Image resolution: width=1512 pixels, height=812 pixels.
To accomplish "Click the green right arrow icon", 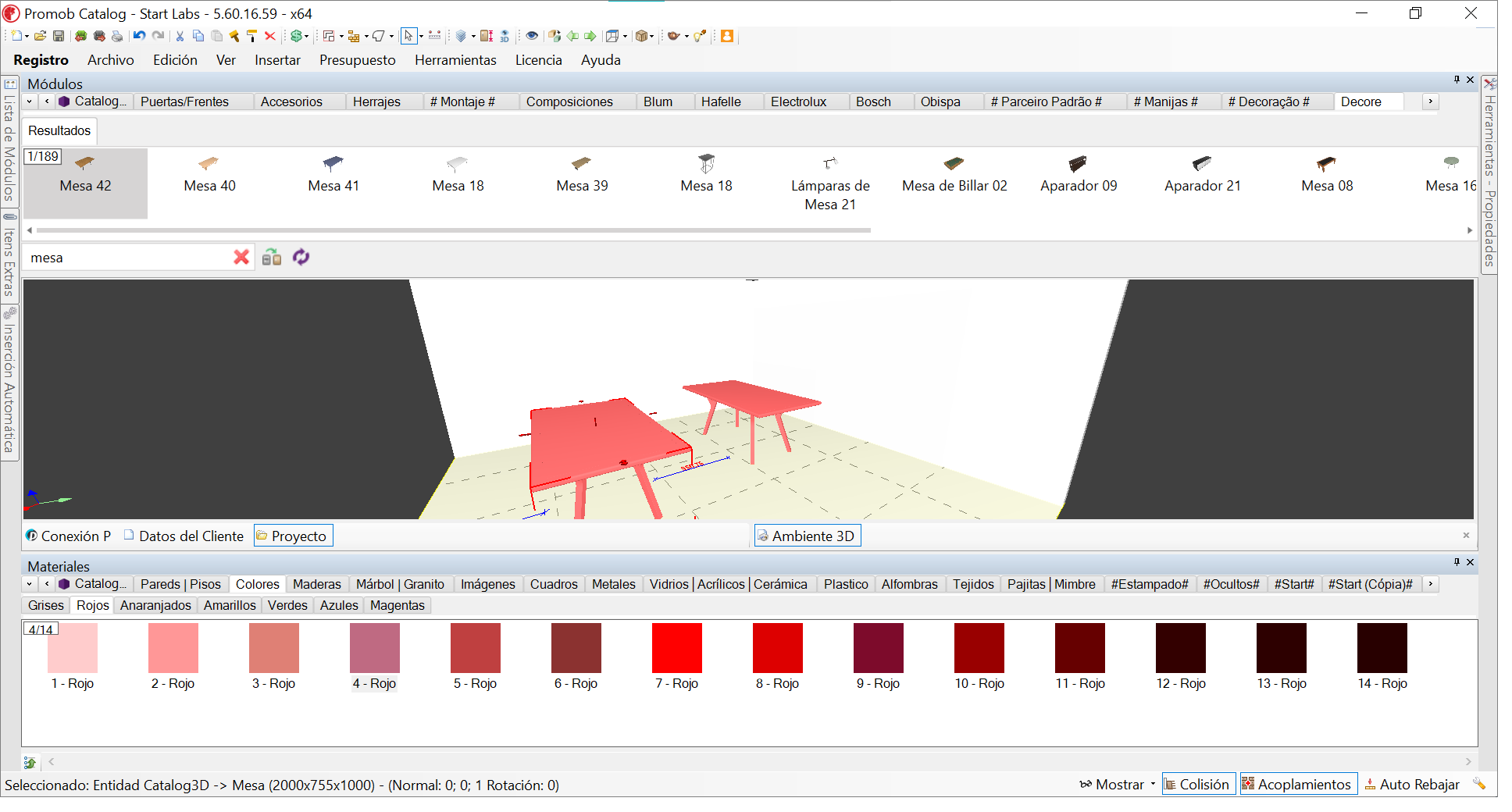I will [590, 36].
